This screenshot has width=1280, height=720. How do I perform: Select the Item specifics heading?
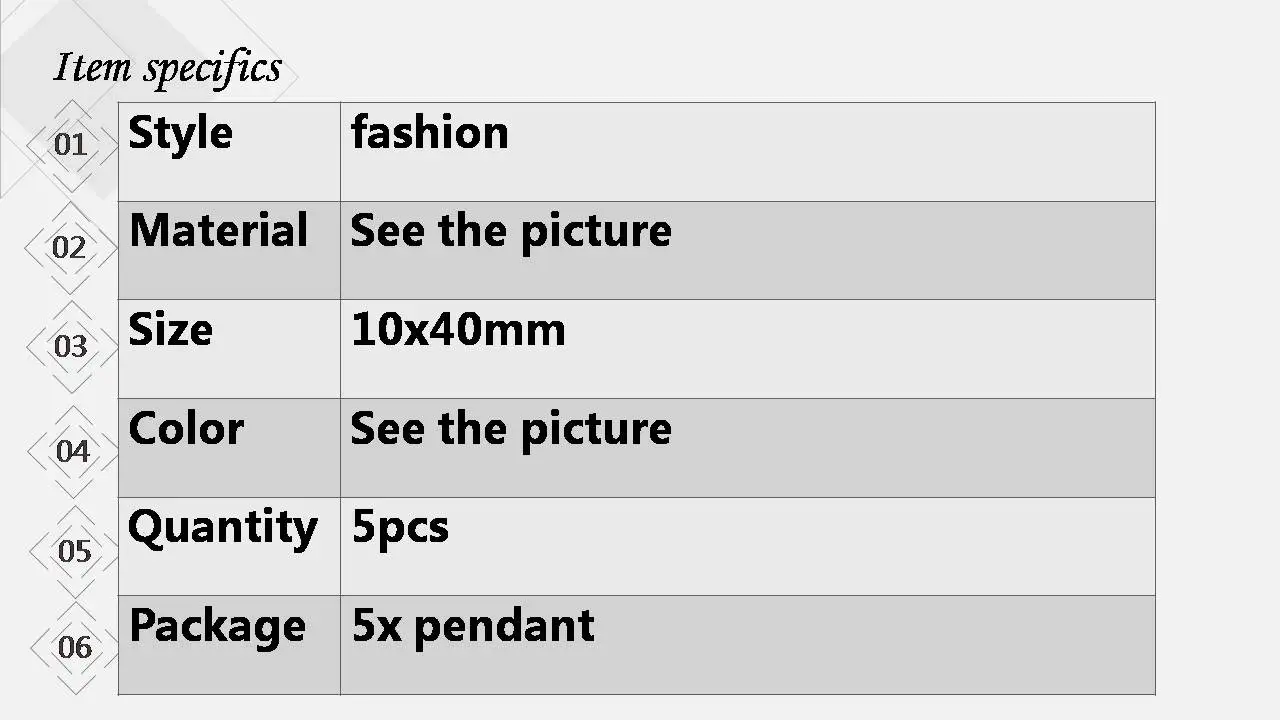click(167, 68)
